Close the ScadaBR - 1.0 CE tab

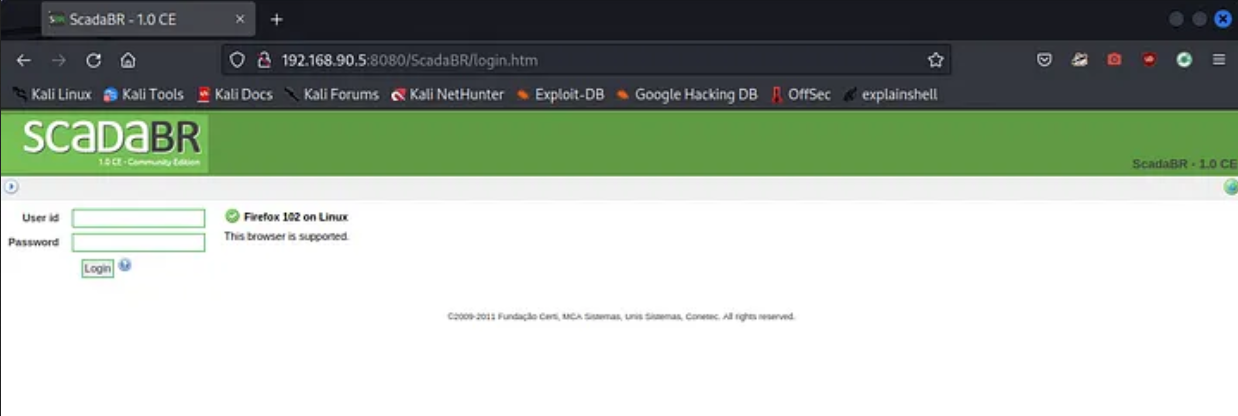pos(240,20)
